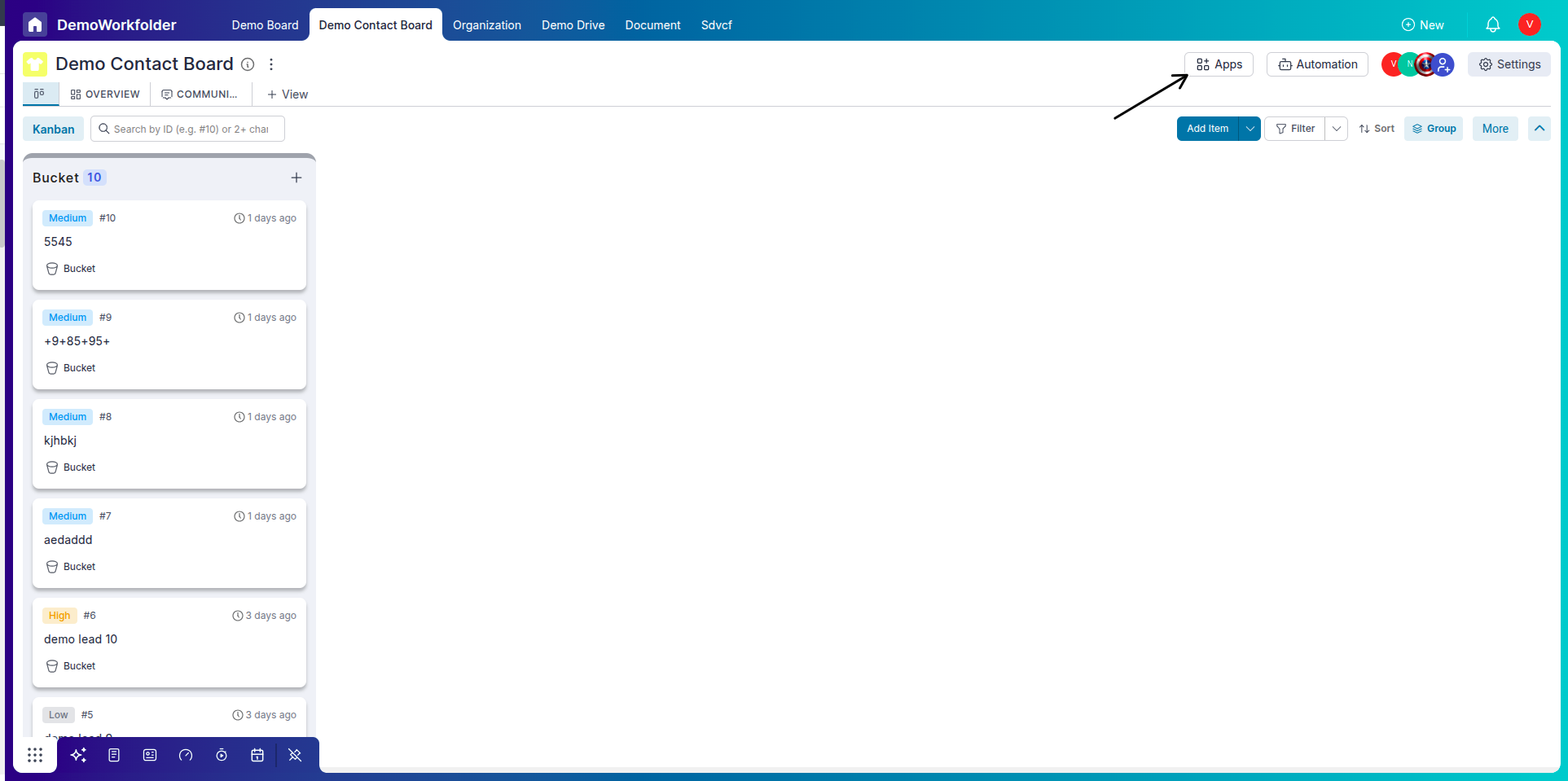Open the speedometer dashboard icon in dock
The width and height of the screenshot is (1568, 781).
(186, 755)
